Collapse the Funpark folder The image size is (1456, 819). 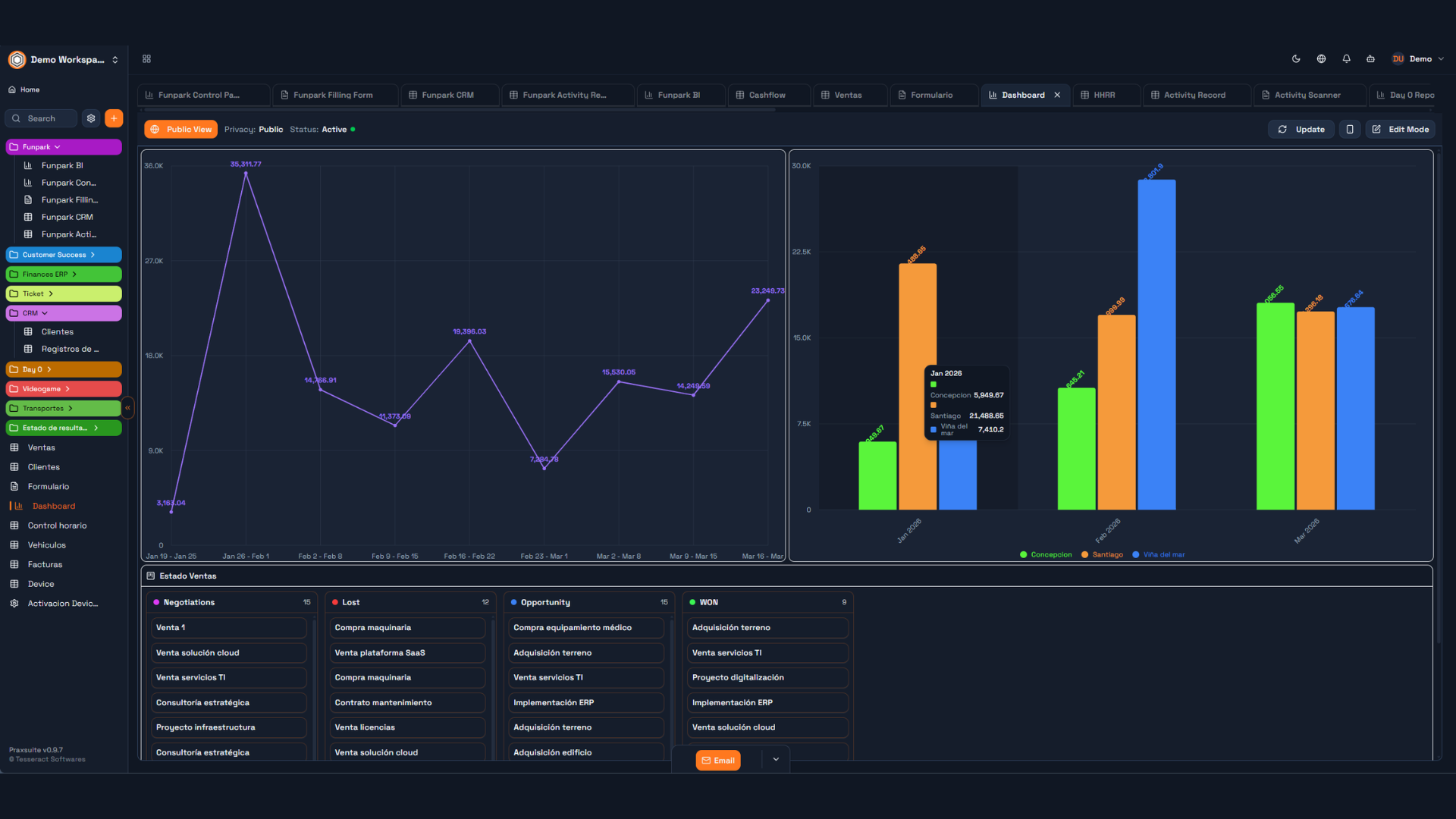tap(57, 147)
